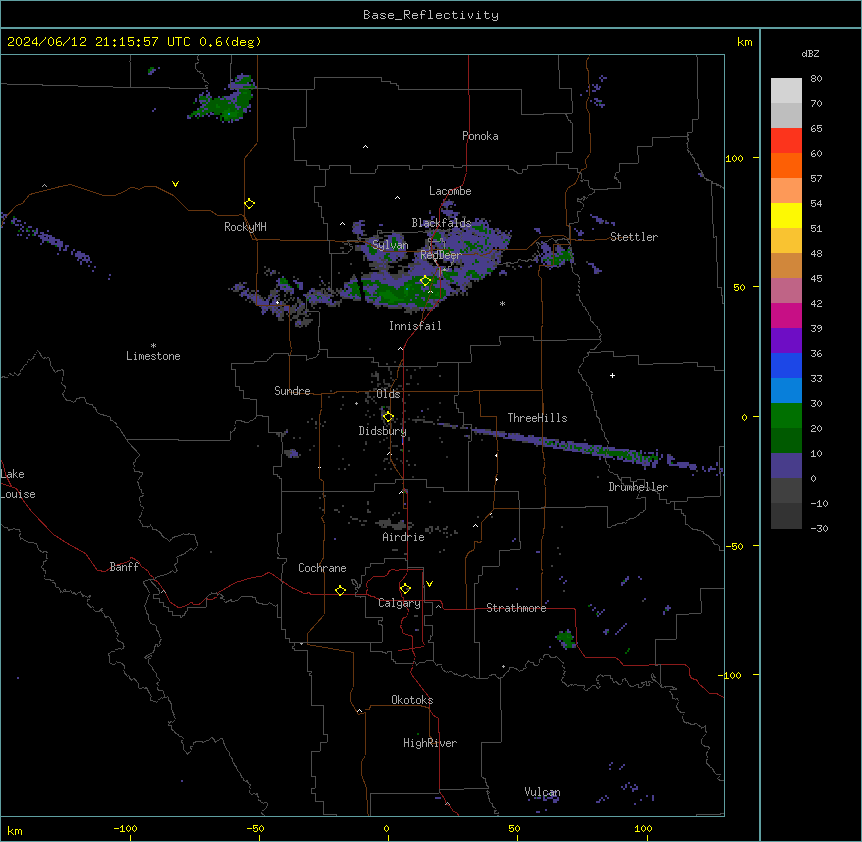The image size is (862, 842).
Task: Click the 100 tick label on right axis
Action: pyautogui.click(x=734, y=158)
